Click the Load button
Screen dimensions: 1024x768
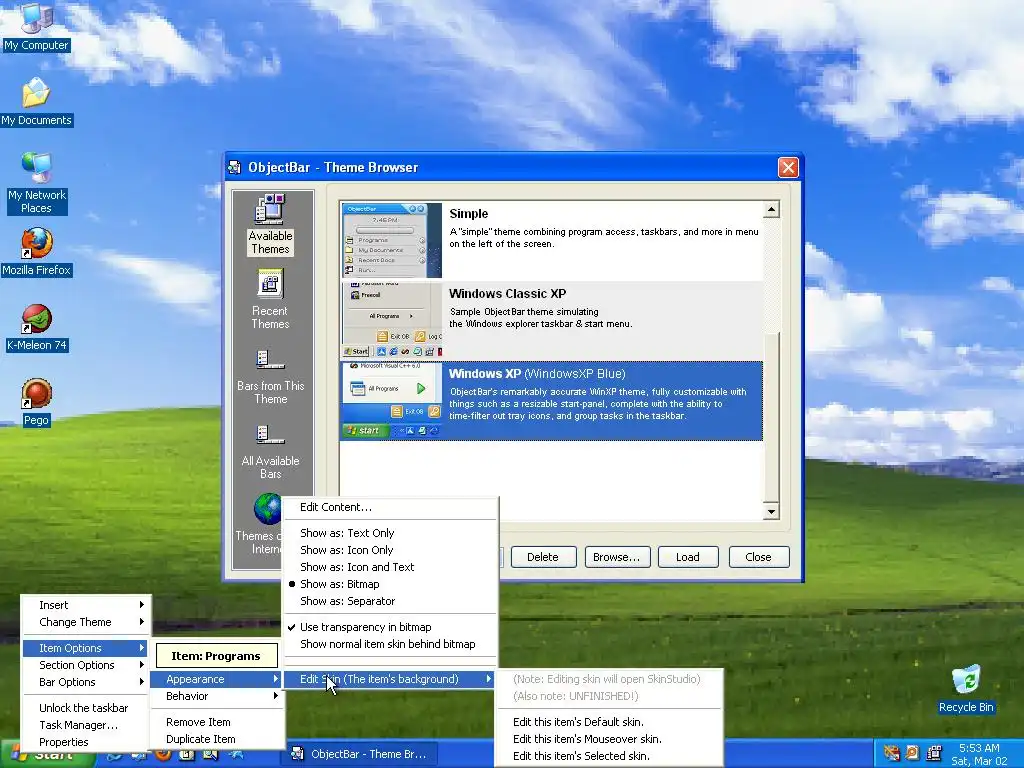(x=688, y=557)
